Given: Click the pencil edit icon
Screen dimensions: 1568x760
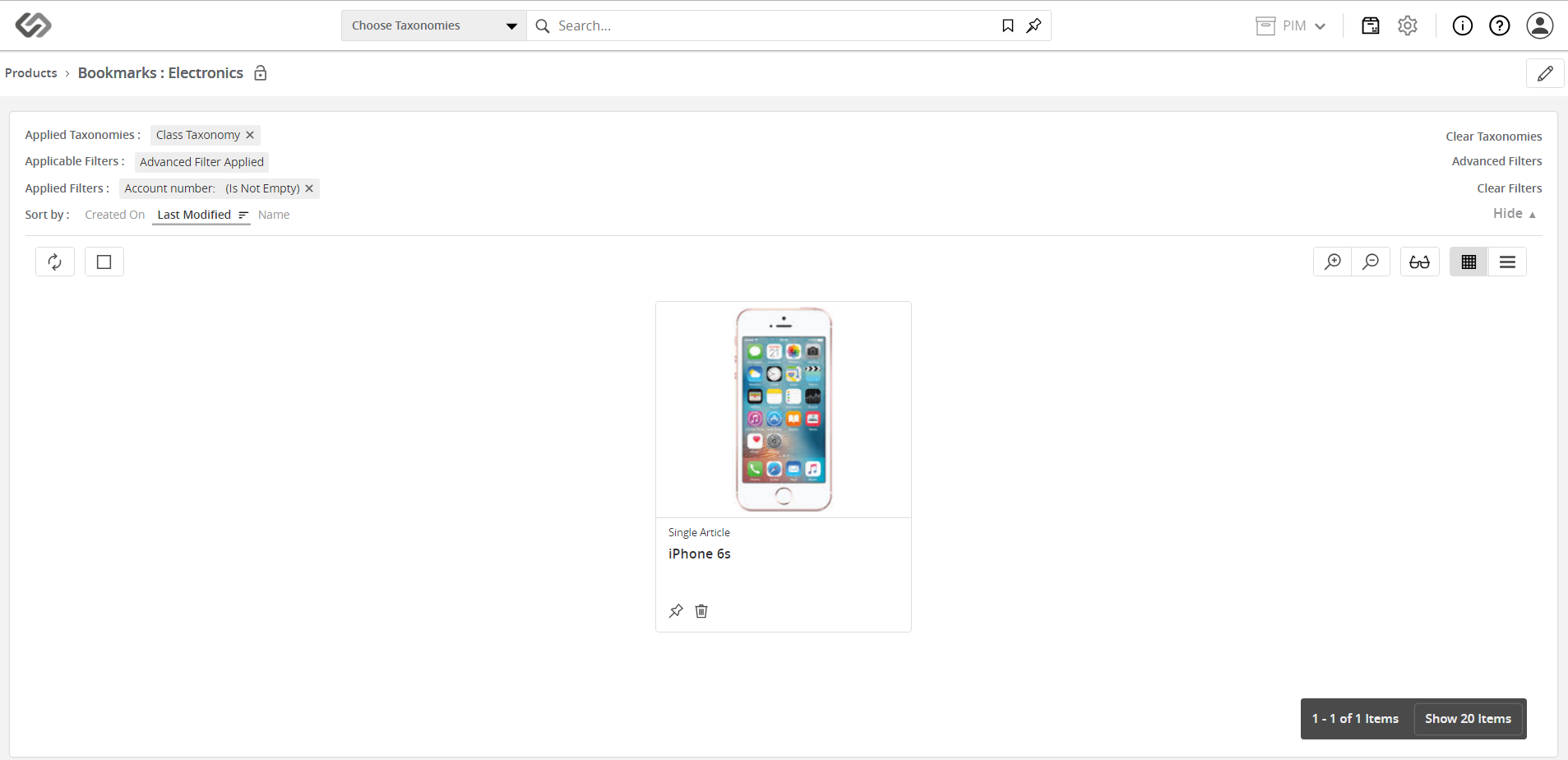Looking at the screenshot, I should 1545,73.
